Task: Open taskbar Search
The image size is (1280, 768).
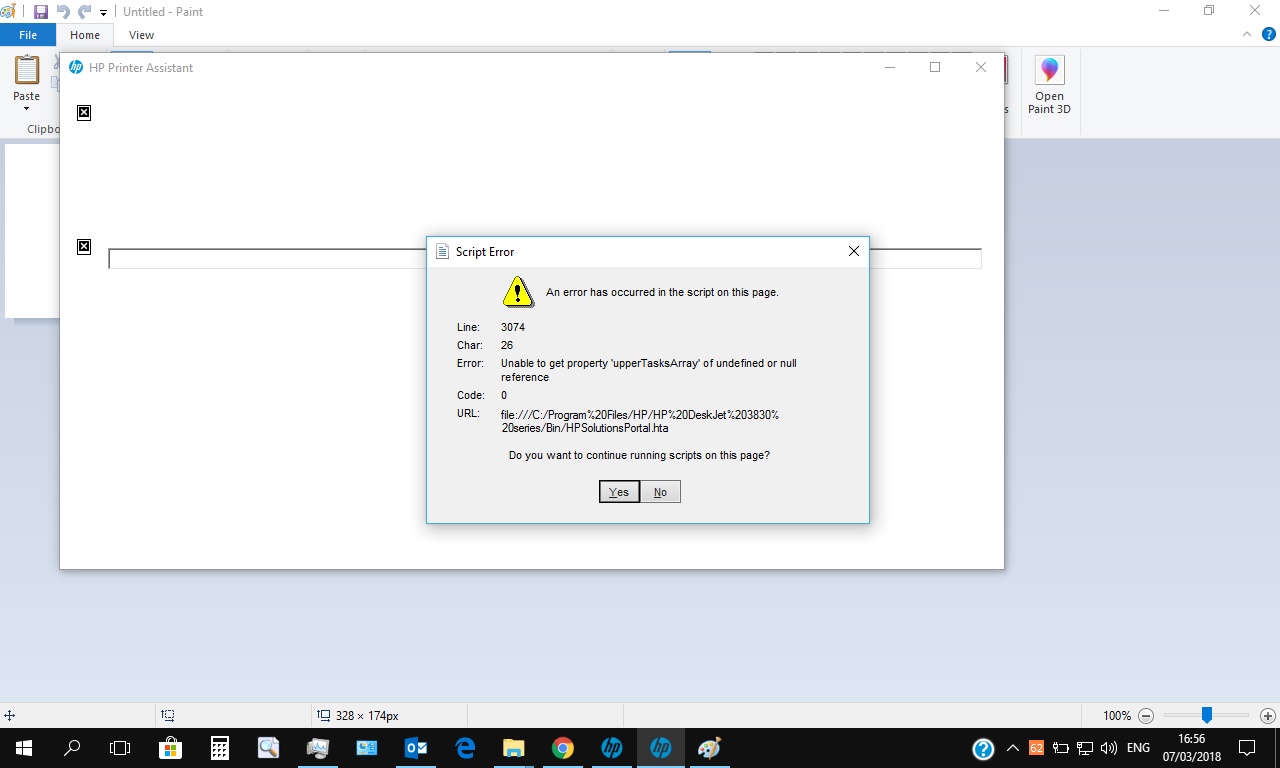Action: (72, 748)
